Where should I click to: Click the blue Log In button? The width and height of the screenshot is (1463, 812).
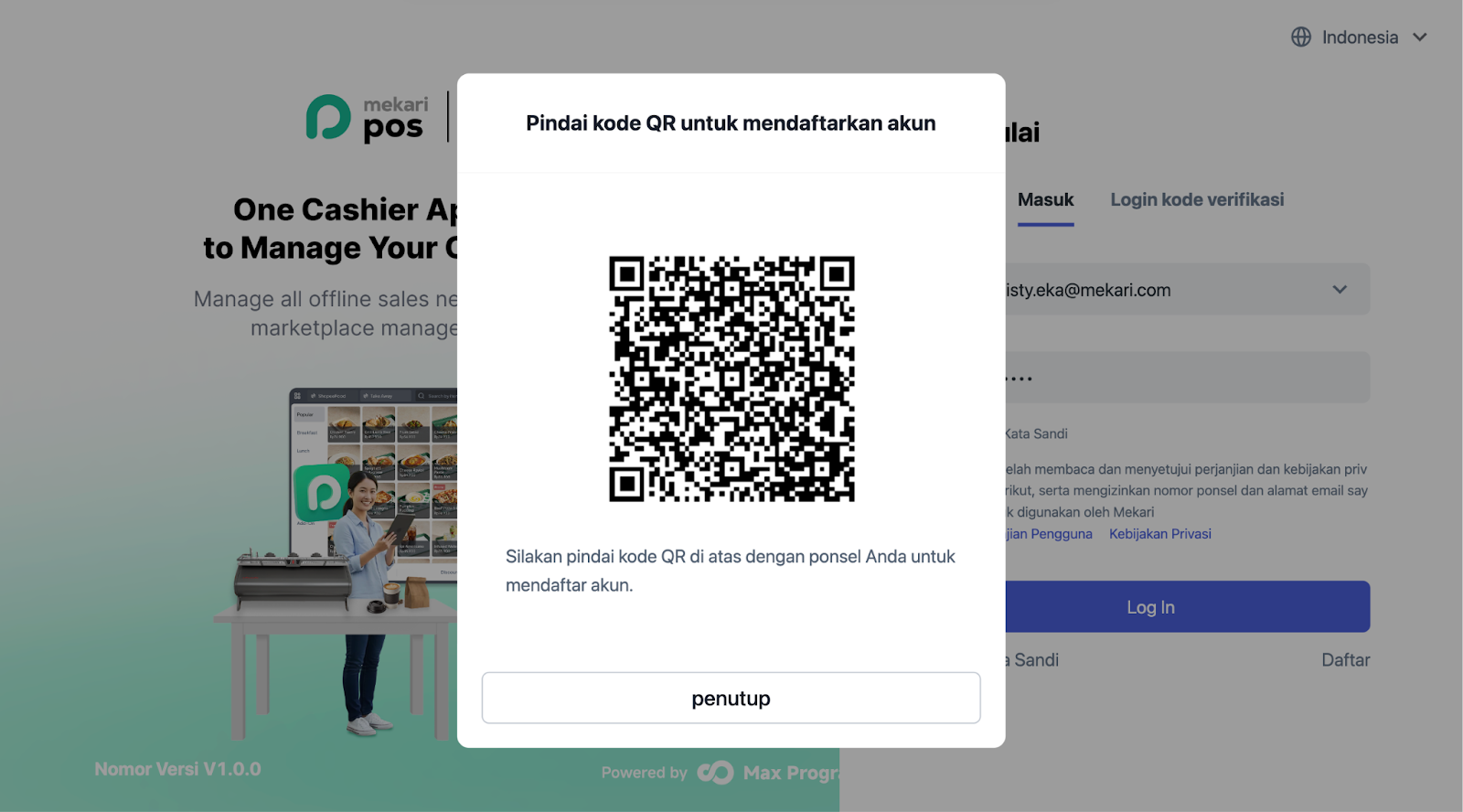[x=1187, y=607]
